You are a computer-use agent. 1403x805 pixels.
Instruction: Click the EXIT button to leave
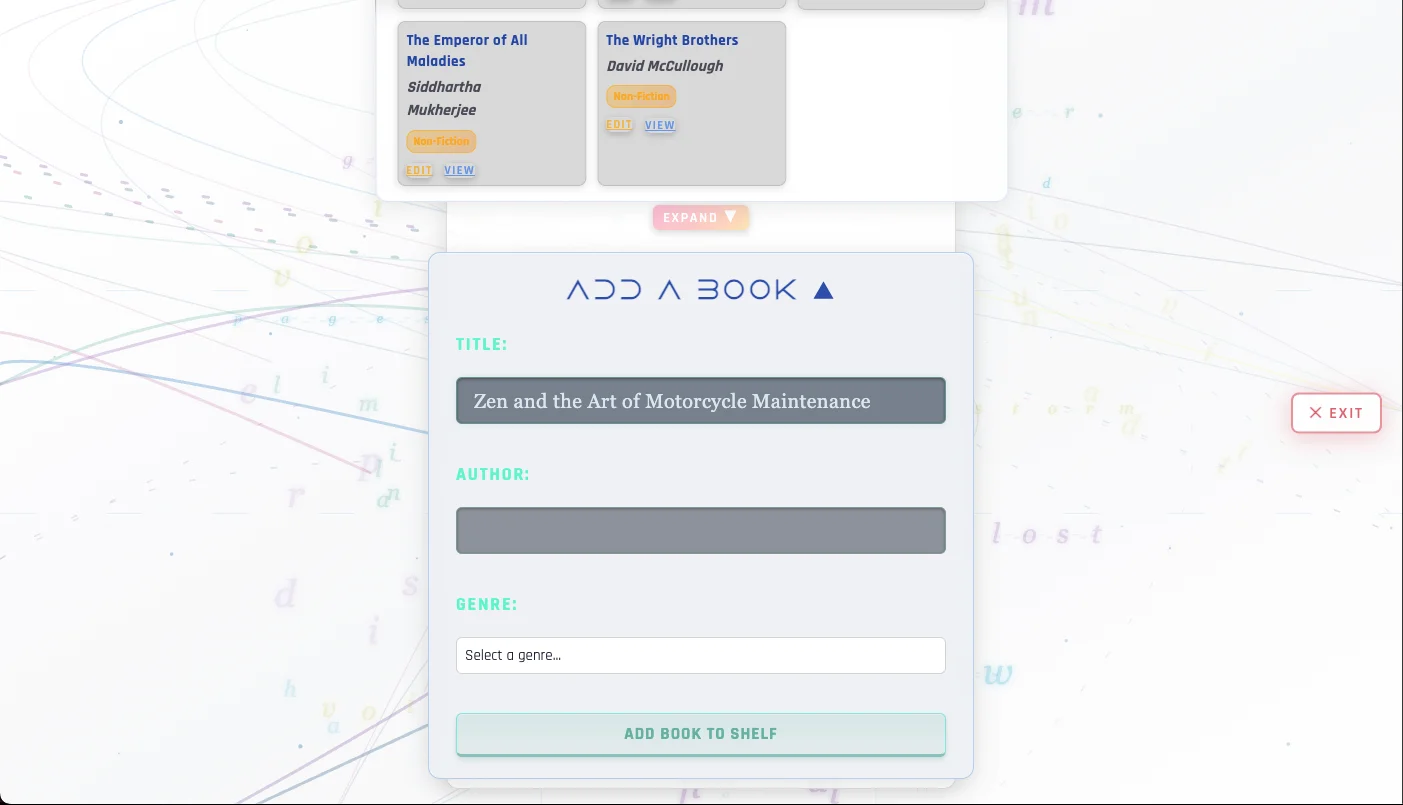[x=1336, y=412]
